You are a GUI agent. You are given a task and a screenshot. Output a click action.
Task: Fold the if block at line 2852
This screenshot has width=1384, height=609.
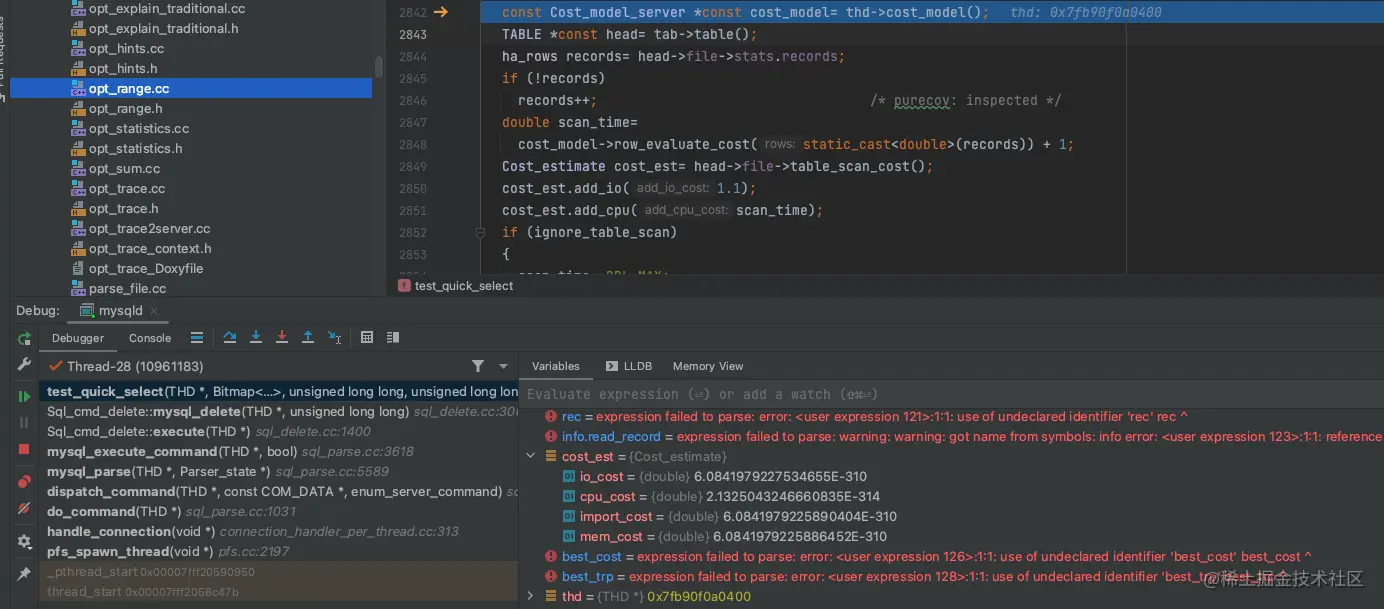click(481, 232)
